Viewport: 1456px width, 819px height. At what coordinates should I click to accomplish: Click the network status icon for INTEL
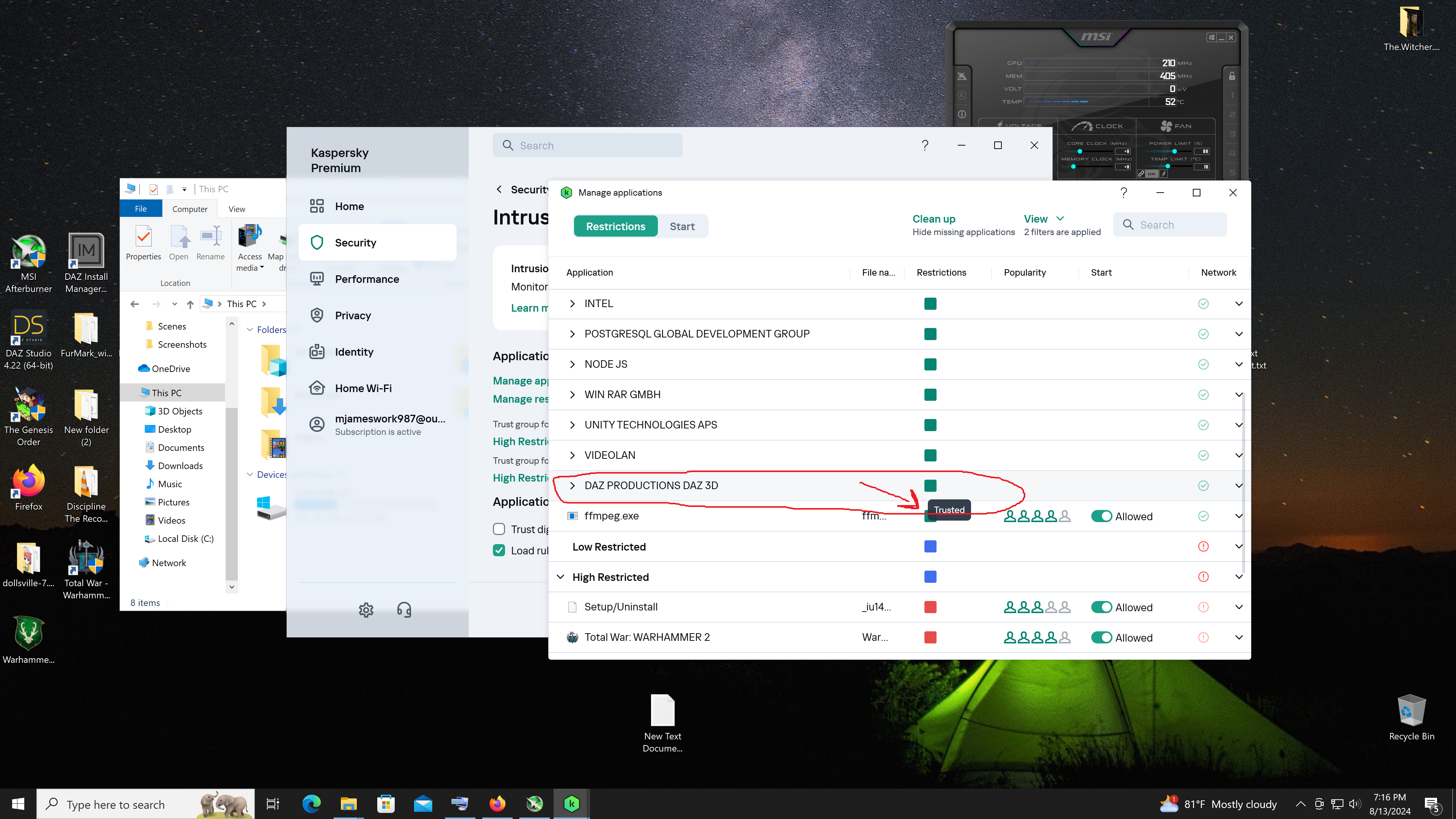coord(1203,303)
